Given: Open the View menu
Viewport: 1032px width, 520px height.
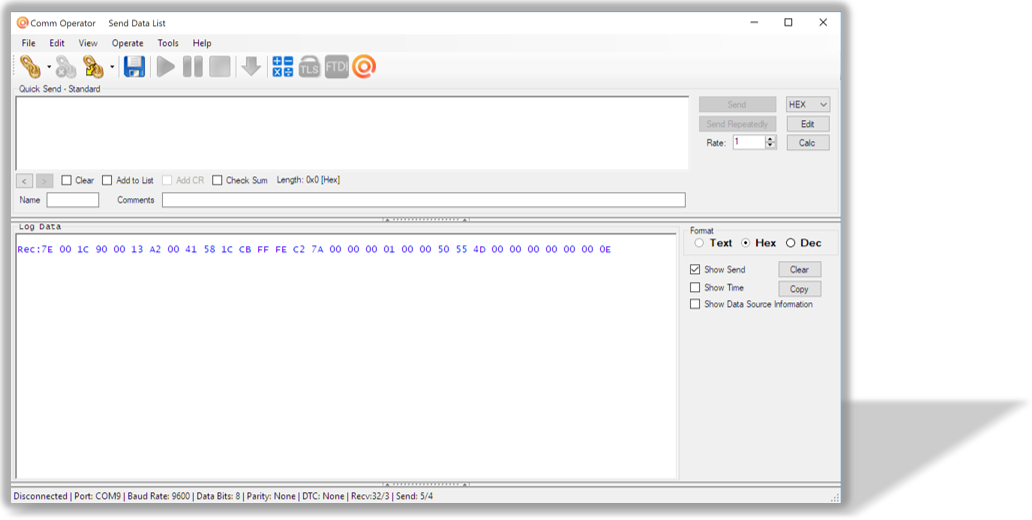Looking at the screenshot, I should tap(88, 43).
